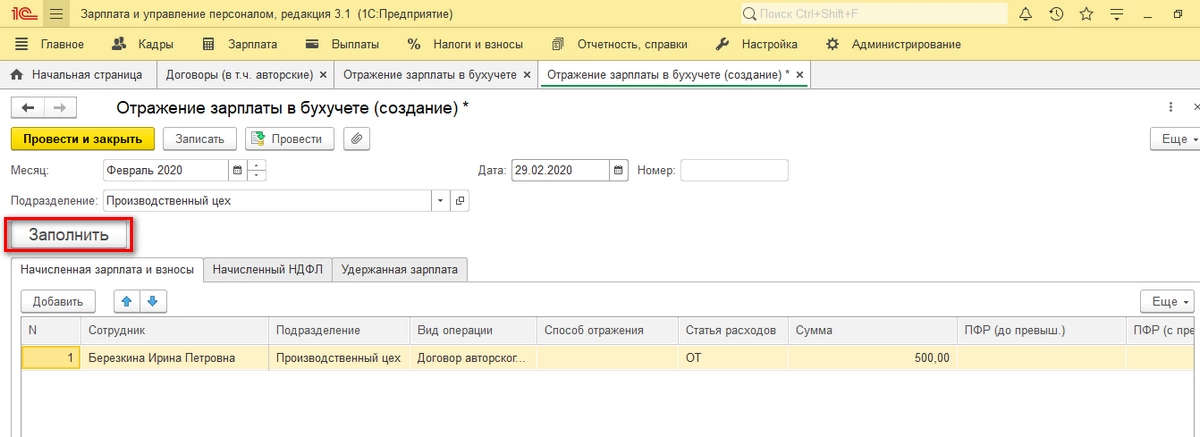
Task: Click the paperclip attachments icon
Action: [357, 139]
